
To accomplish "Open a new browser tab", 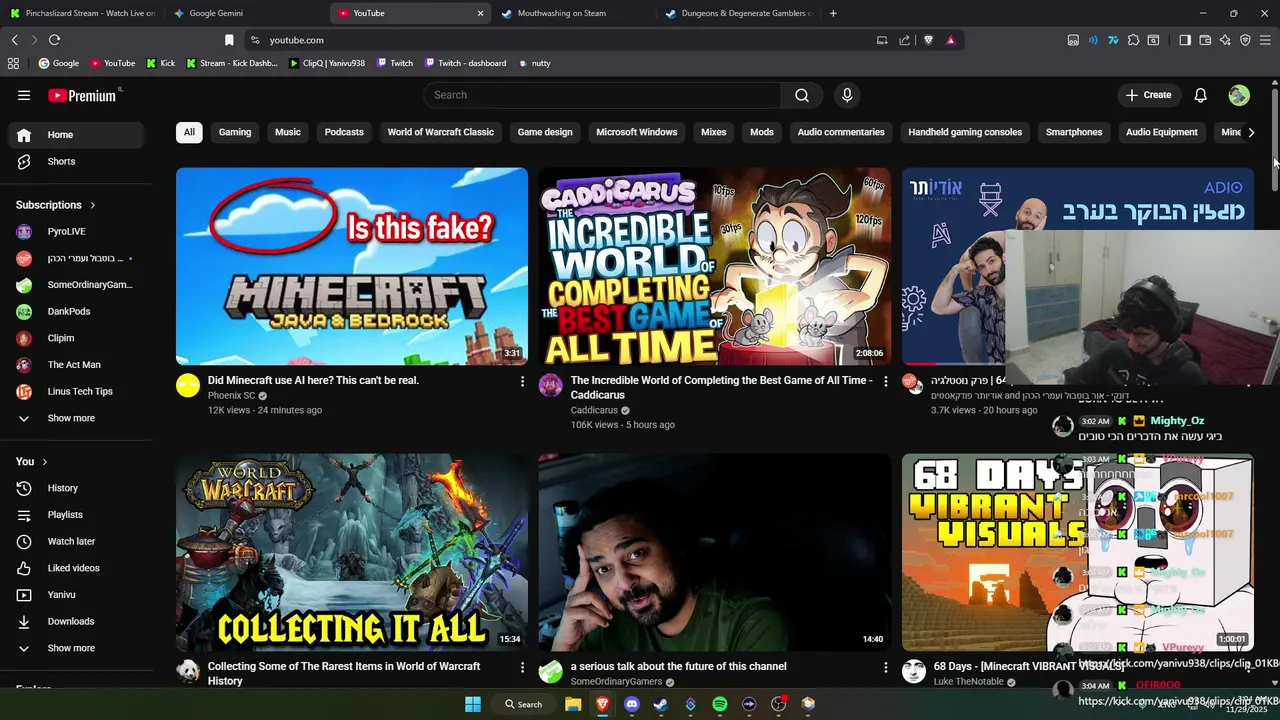I will point(833,13).
